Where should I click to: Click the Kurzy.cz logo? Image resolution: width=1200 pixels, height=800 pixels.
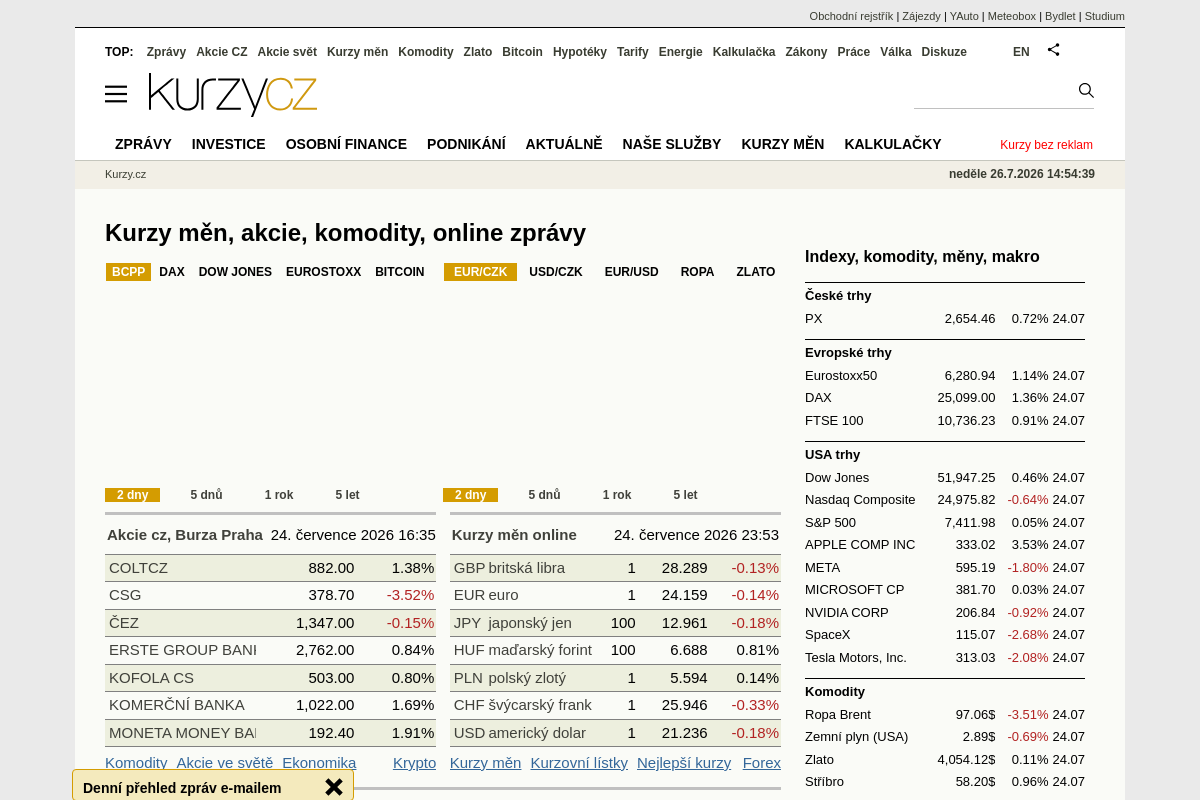(x=233, y=95)
